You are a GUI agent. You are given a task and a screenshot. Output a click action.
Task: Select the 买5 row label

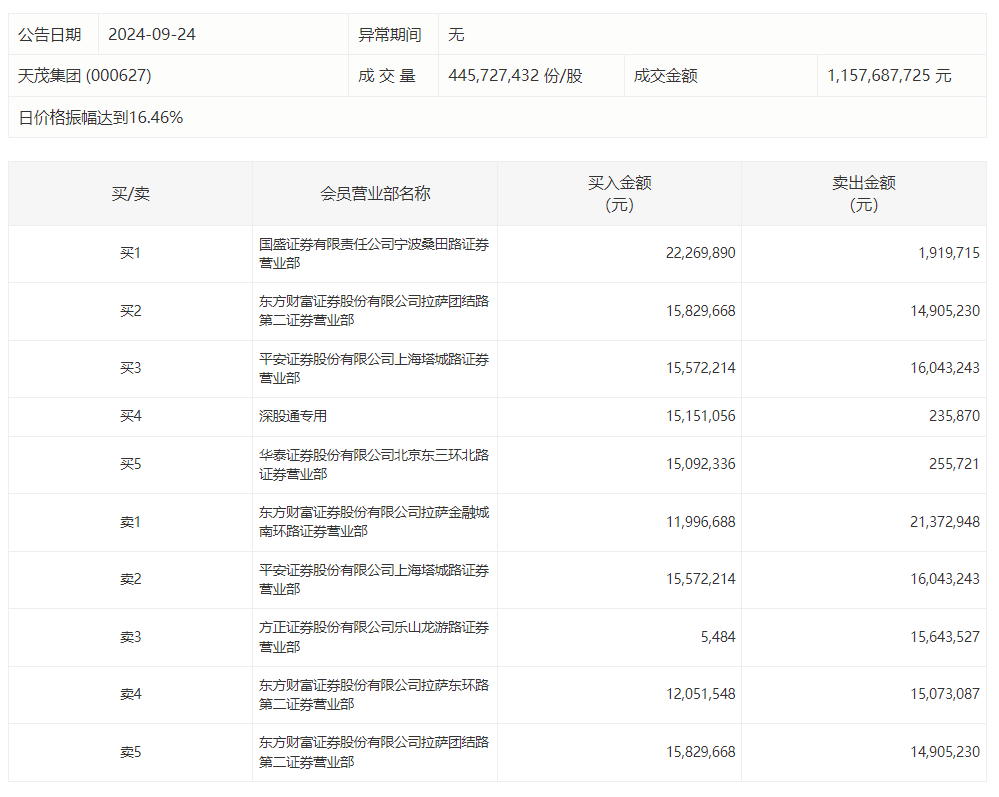131,464
